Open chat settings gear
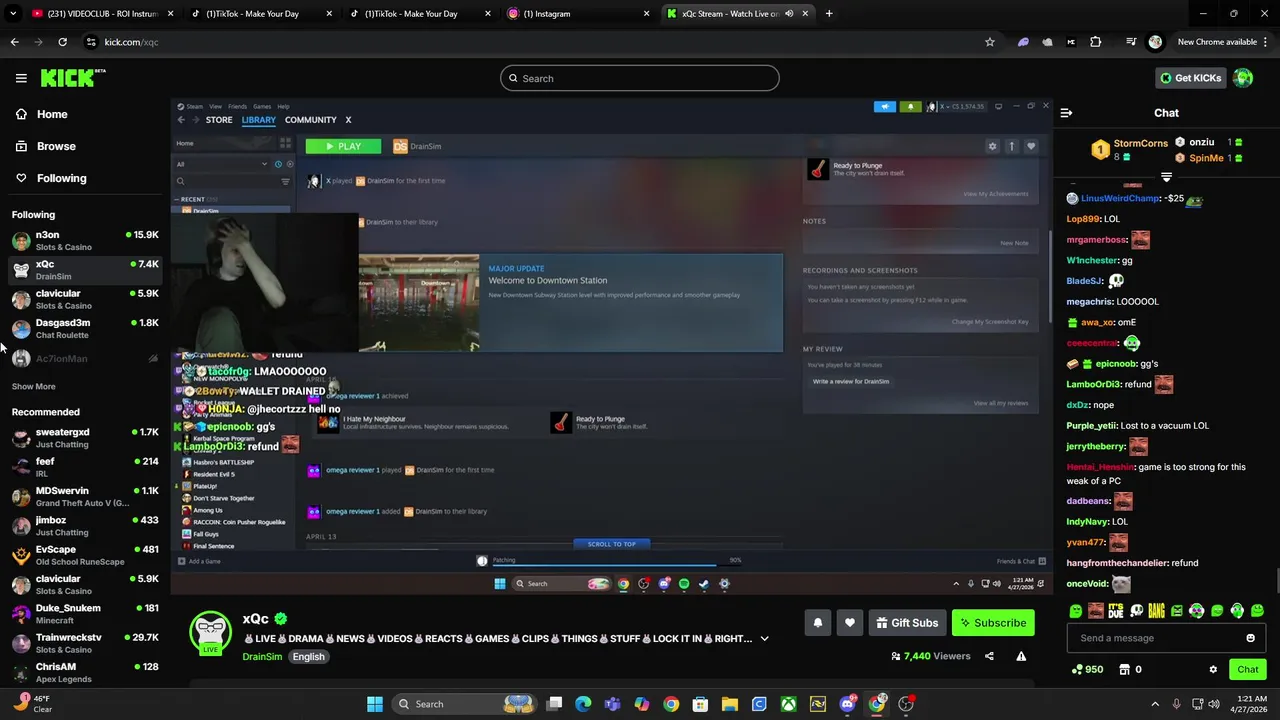Image resolution: width=1280 pixels, height=720 pixels. pos(1213,669)
